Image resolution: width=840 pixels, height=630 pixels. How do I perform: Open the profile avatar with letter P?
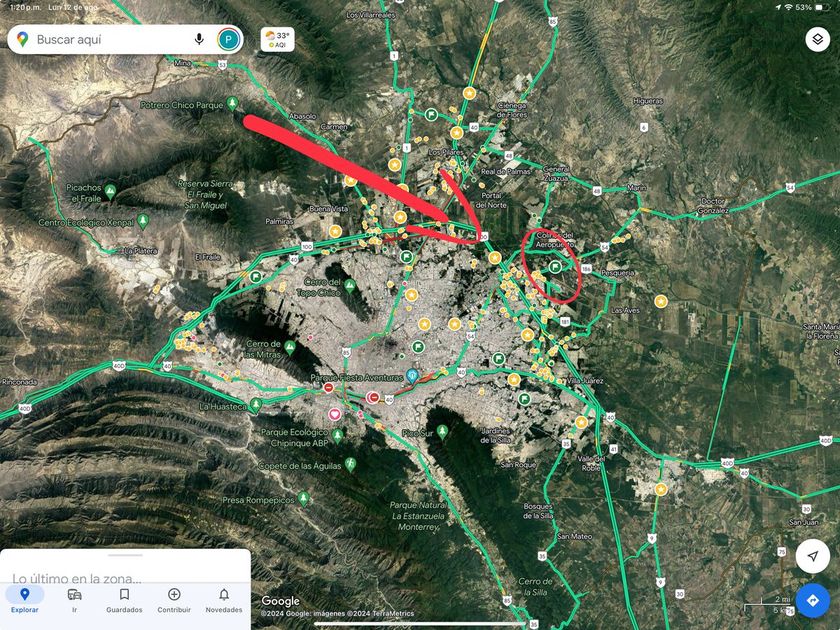click(x=229, y=40)
